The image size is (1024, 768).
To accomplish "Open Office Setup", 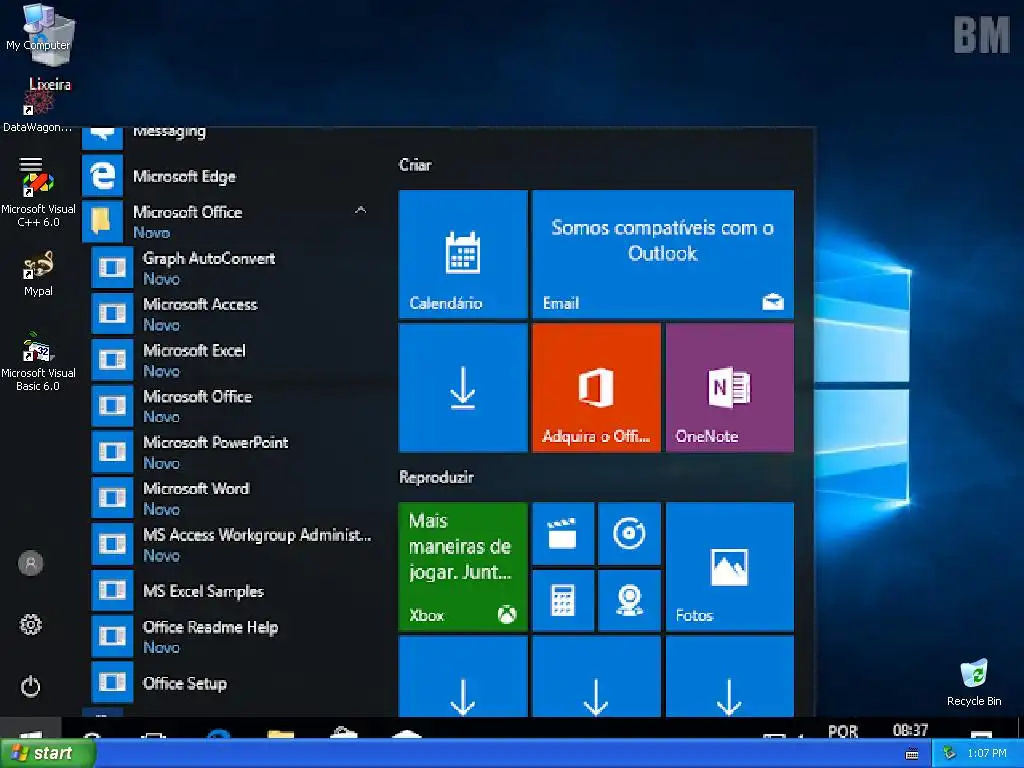I will (x=234, y=682).
